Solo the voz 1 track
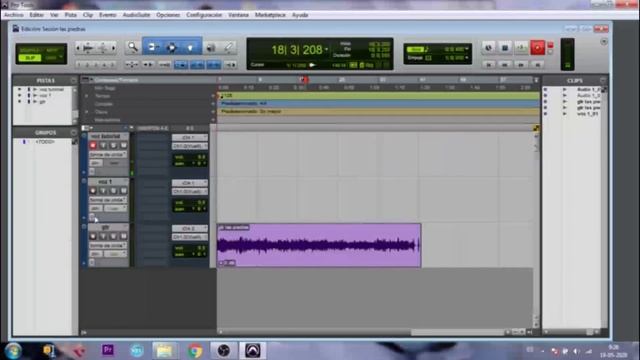This screenshot has width=640, height=360. tap(113, 191)
